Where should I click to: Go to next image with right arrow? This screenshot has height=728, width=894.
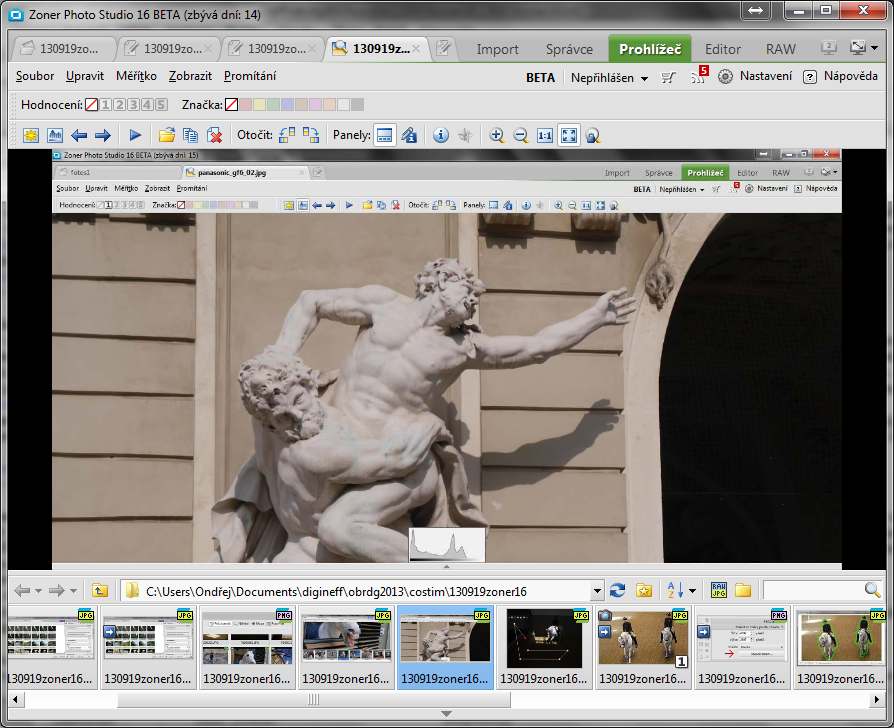[102, 135]
